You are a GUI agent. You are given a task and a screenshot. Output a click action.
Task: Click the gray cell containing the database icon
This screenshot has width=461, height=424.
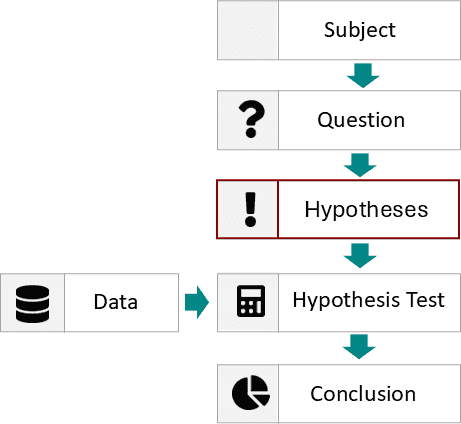pyautogui.click(x=33, y=303)
